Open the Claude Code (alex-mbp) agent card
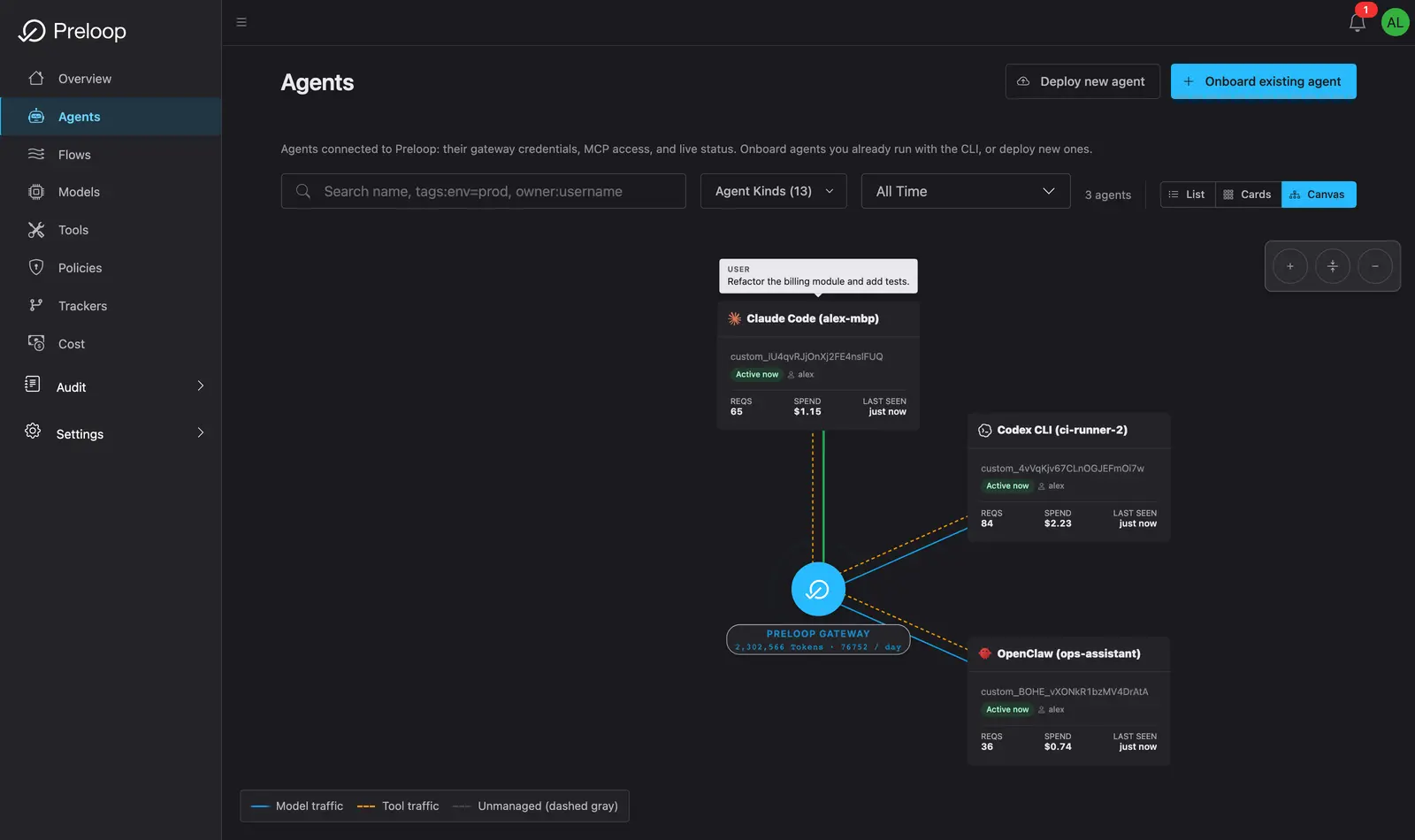1415x840 pixels. point(819,366)
